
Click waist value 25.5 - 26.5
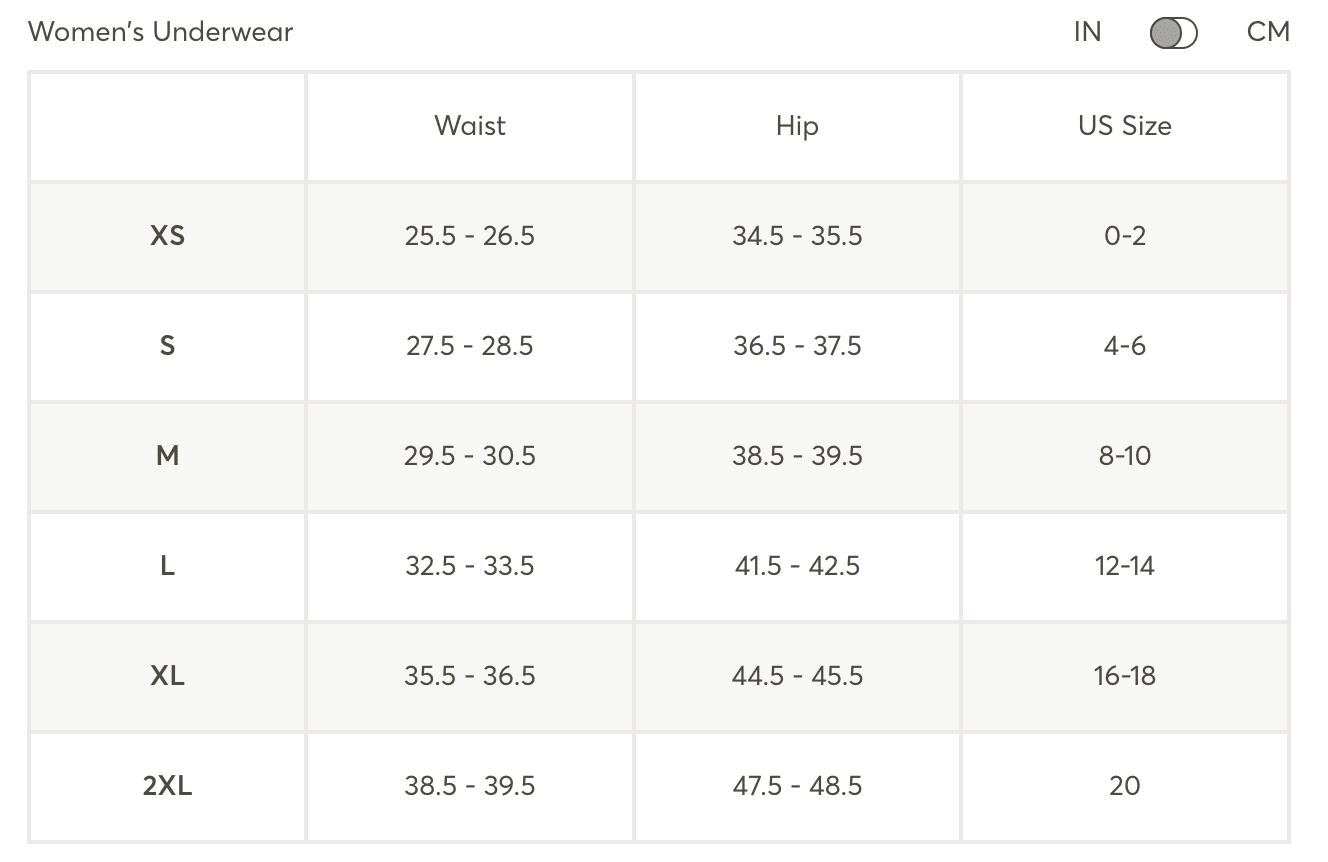(470, 236)
